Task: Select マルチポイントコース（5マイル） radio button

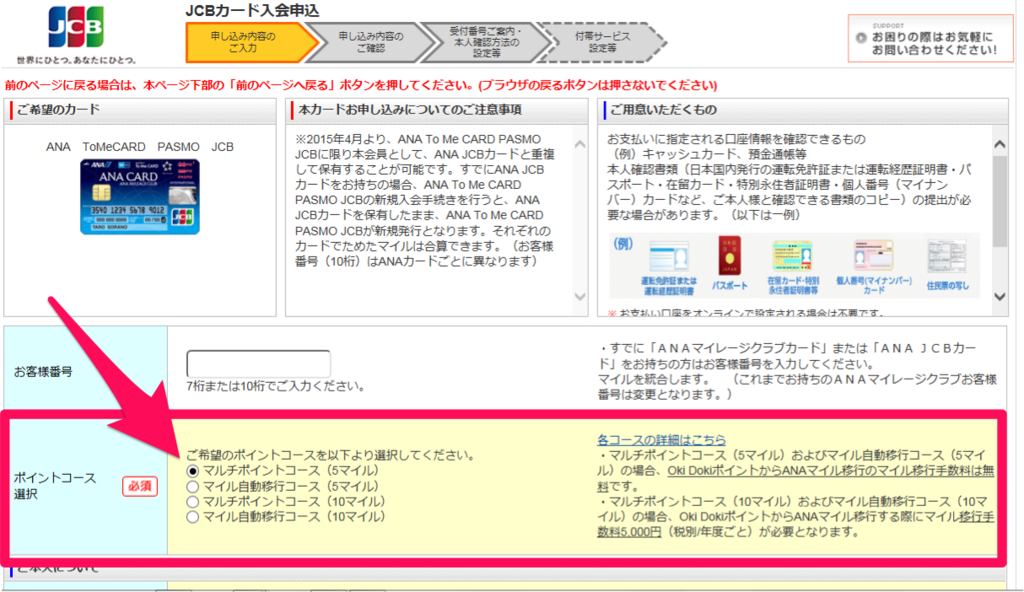Action: [192, 471]
